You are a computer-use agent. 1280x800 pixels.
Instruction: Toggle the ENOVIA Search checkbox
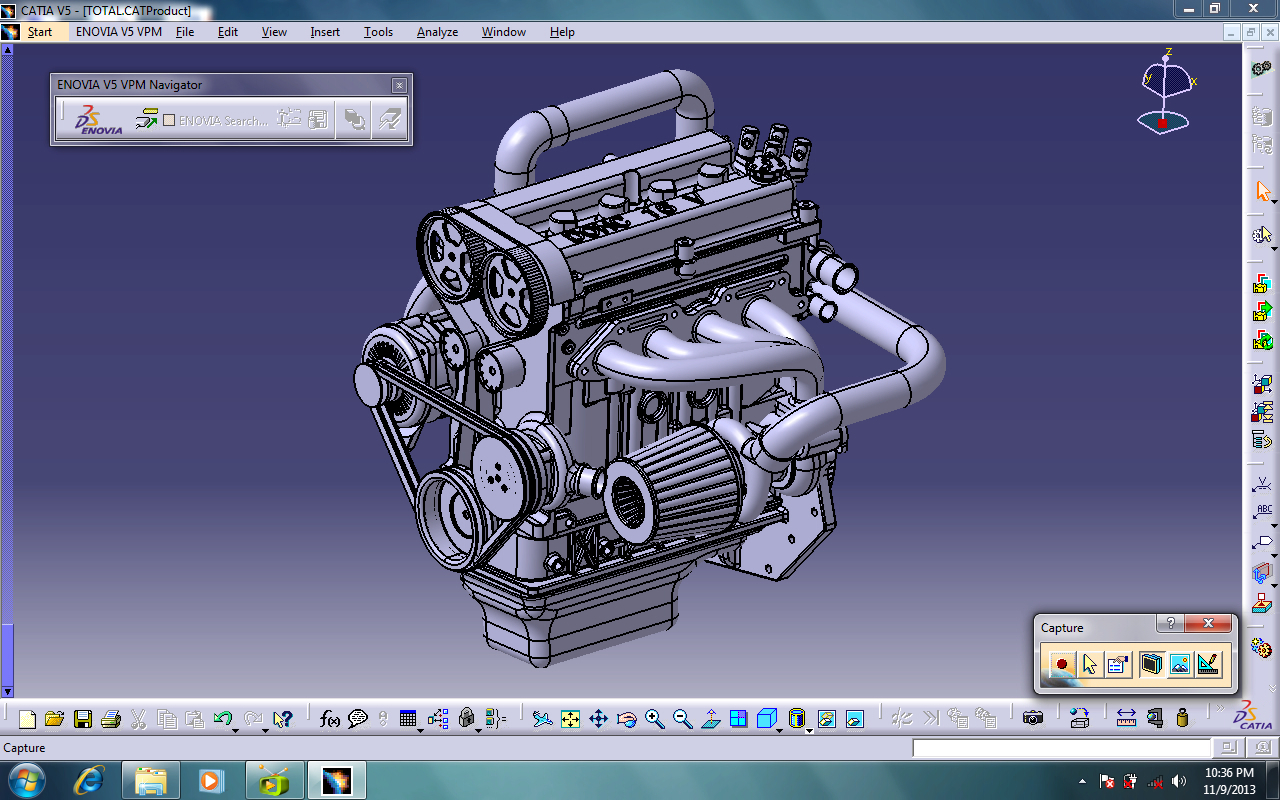tap(169, 120)
